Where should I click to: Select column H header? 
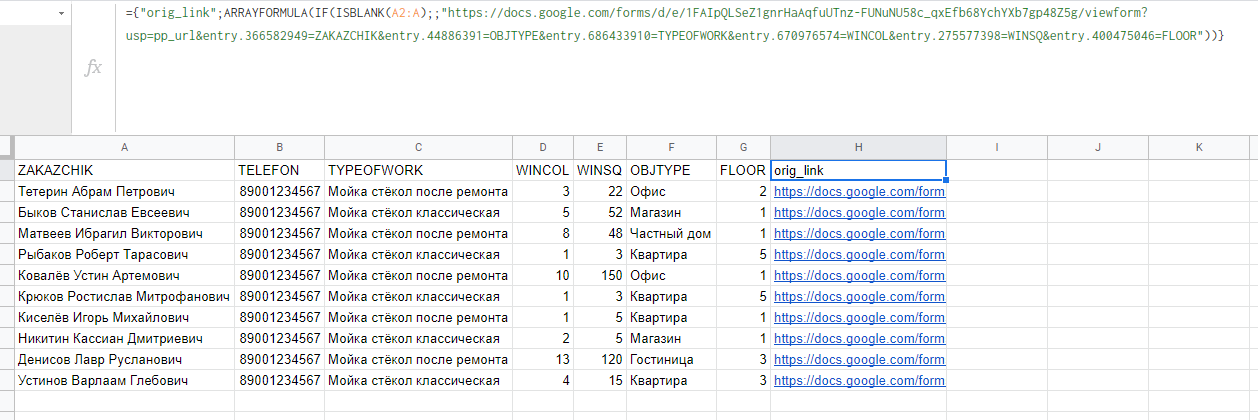(x=858, y=147)
